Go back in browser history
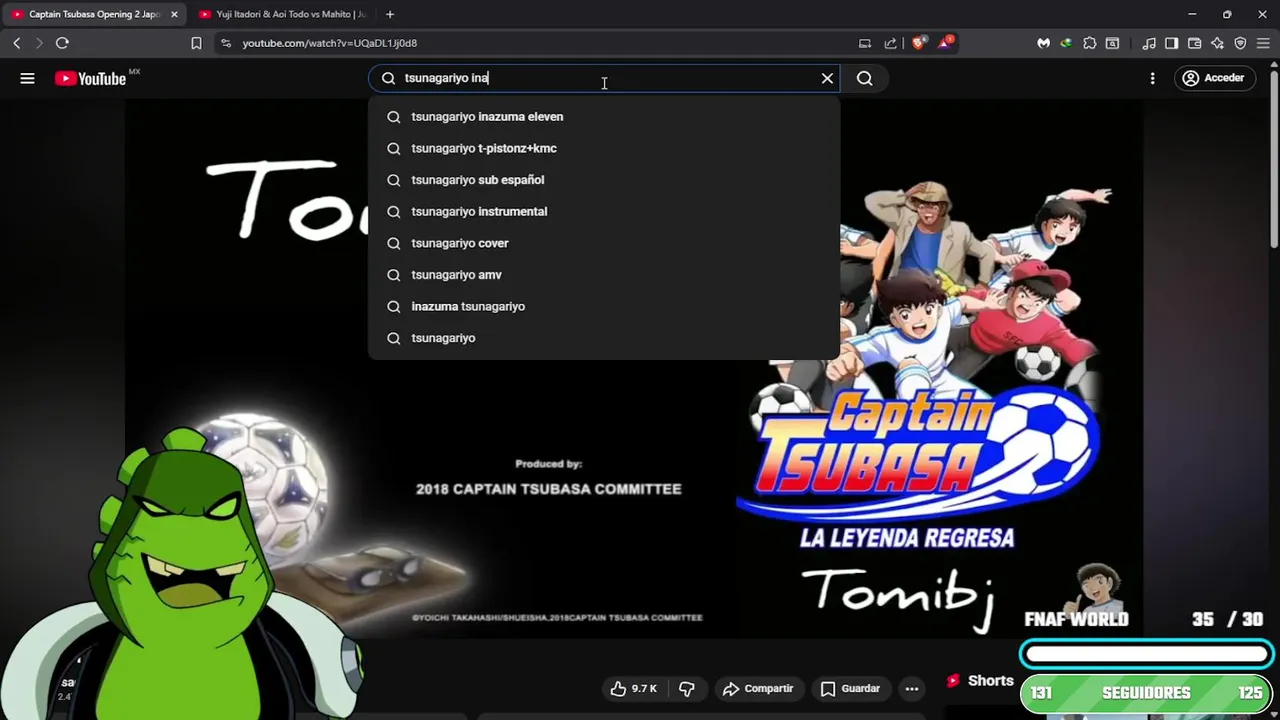1280x720 pixels. click(17, 43)
